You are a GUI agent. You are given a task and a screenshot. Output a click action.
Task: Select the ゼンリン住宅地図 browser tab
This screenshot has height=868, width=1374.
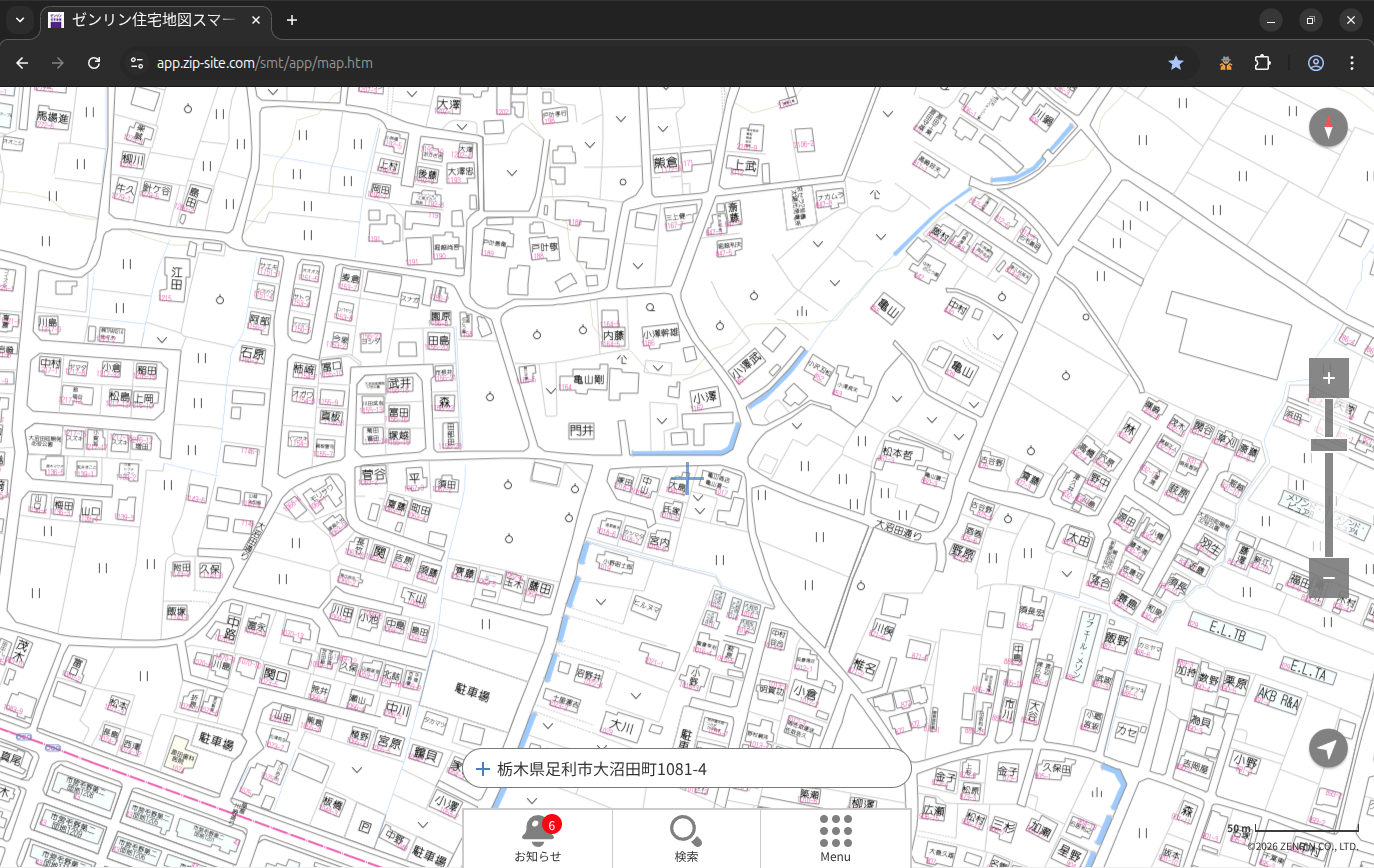point(150,20)
